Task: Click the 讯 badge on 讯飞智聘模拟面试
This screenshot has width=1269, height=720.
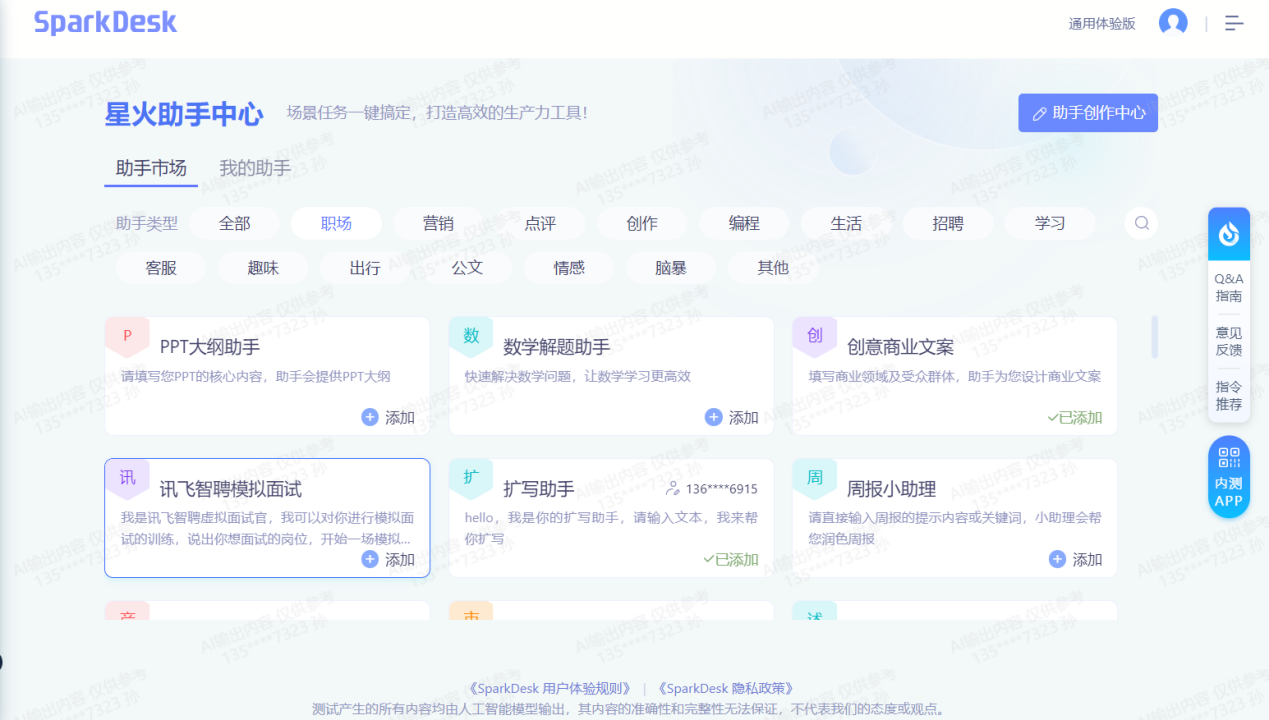Action: point(127,478)
